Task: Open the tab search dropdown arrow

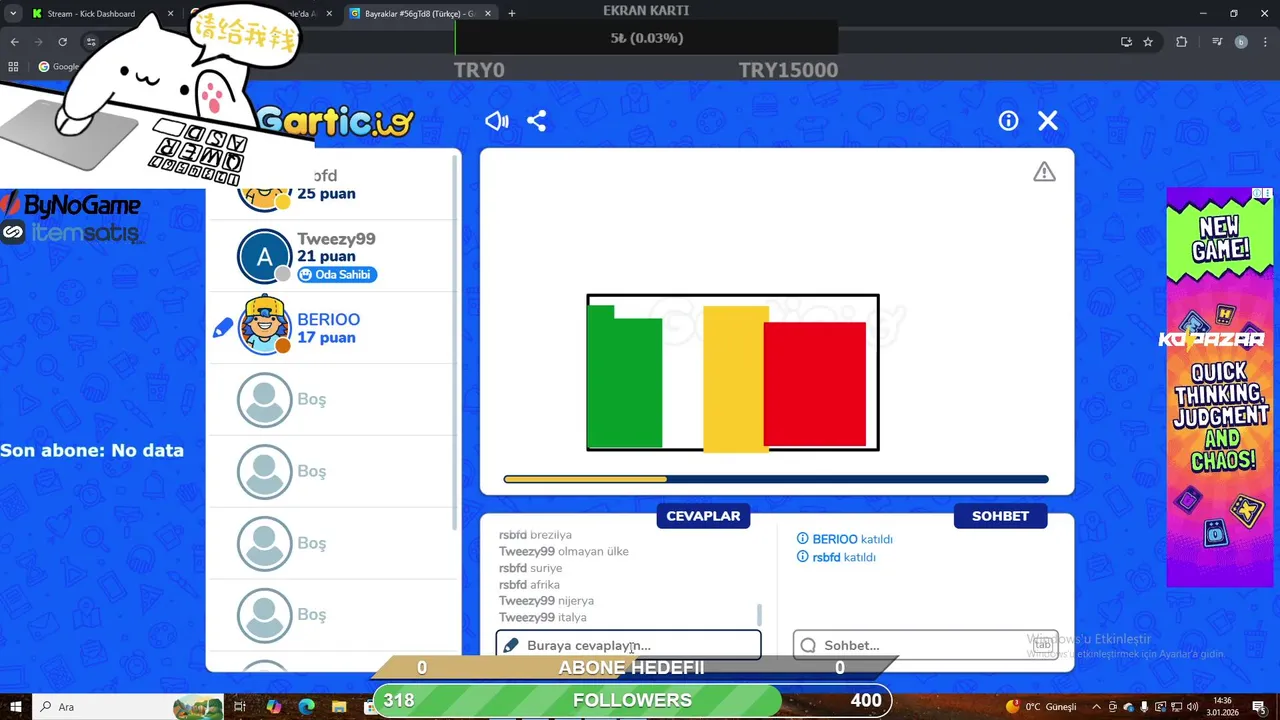Action: (x=13, y=14)
